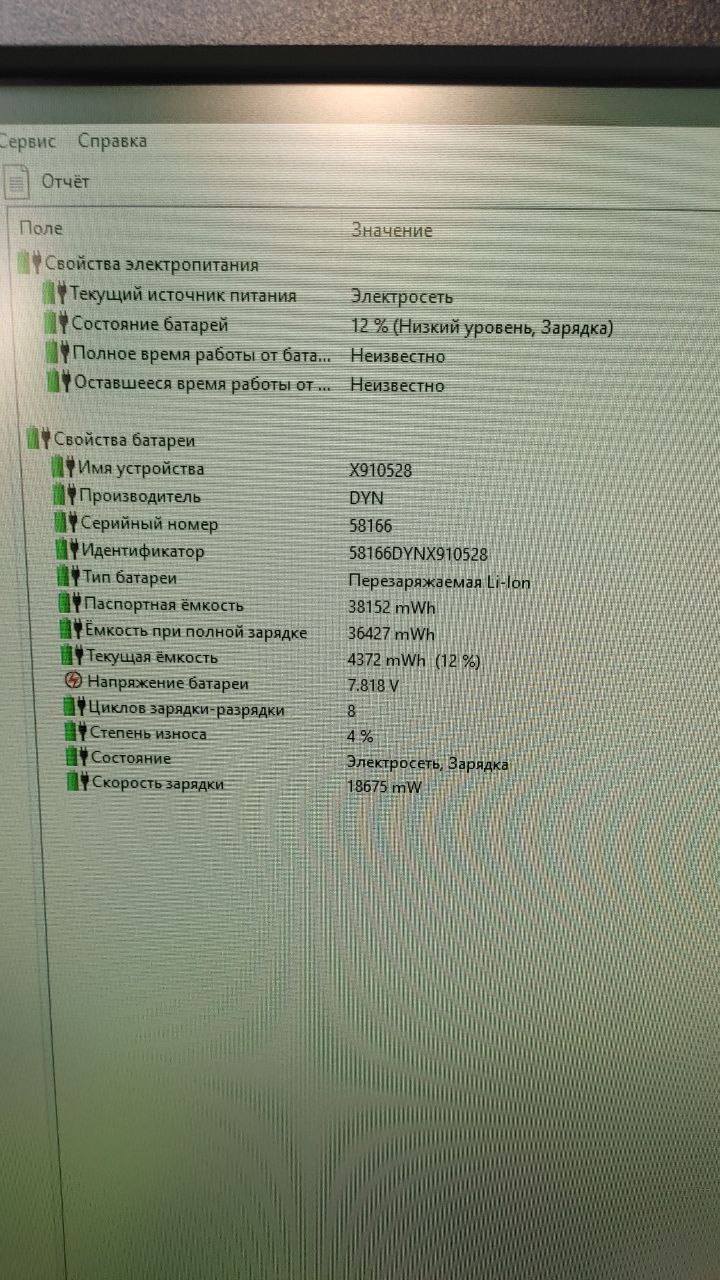Select the Производитель field label

pyautogui.click(x=141, y=496)
